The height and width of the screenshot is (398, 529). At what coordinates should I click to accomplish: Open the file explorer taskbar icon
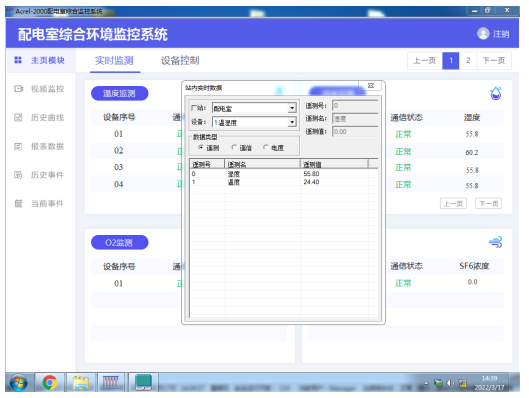click(81, 382)
